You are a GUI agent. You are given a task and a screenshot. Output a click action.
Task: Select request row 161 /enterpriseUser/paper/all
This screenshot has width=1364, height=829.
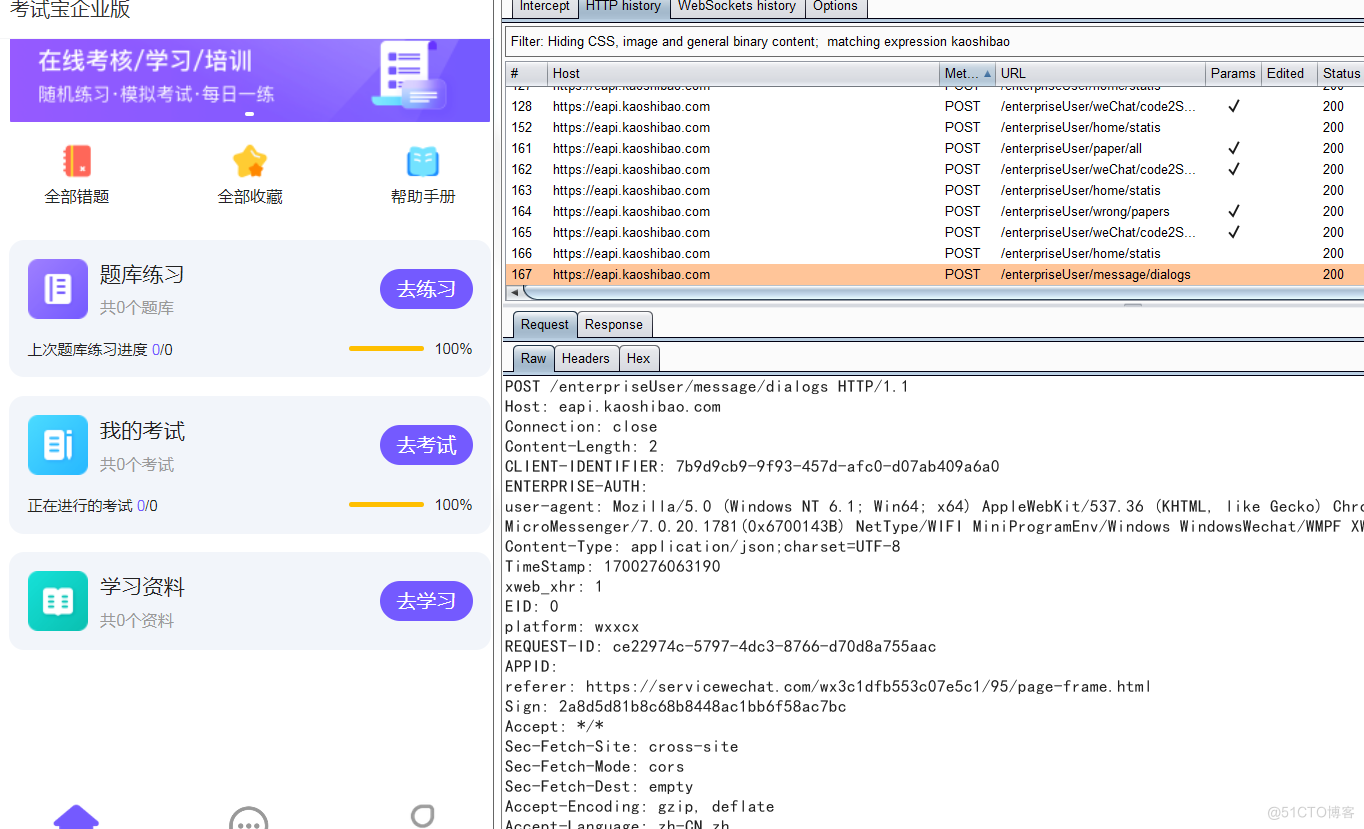pyautogui.click(x=934, y=148)
